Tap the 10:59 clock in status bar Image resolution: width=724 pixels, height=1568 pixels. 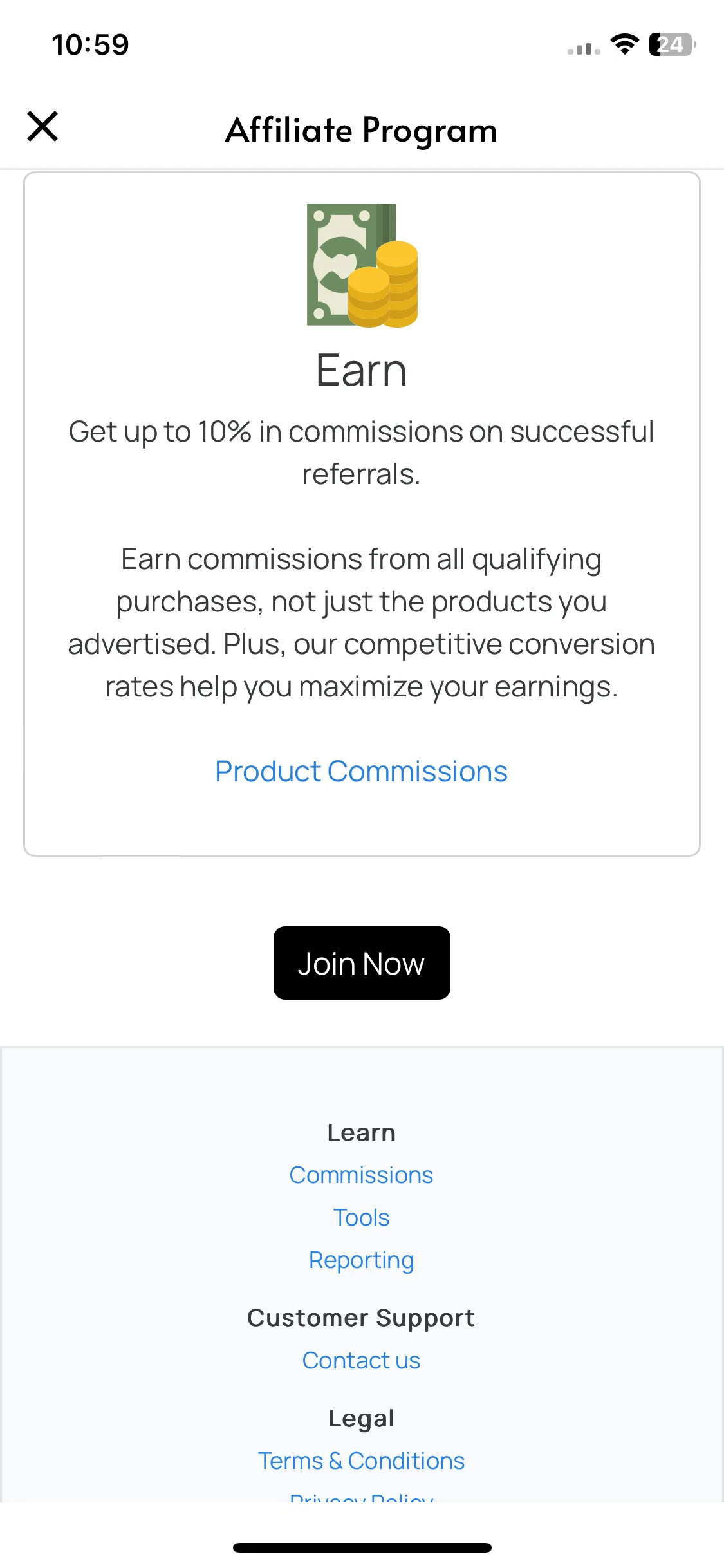91,45
